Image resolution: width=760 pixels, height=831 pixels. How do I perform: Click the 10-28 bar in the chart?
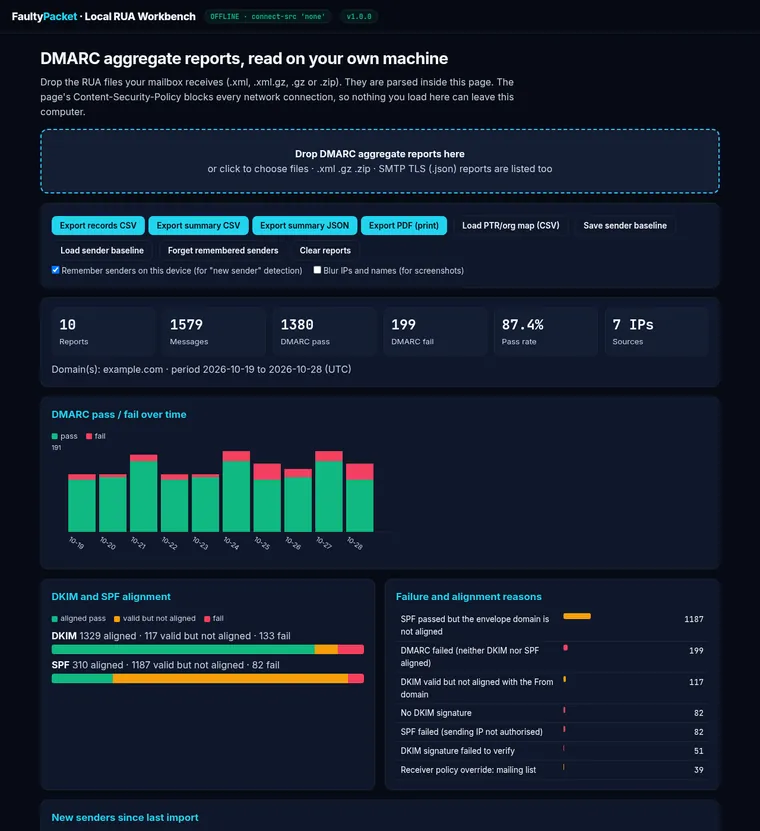click(360, 498)
